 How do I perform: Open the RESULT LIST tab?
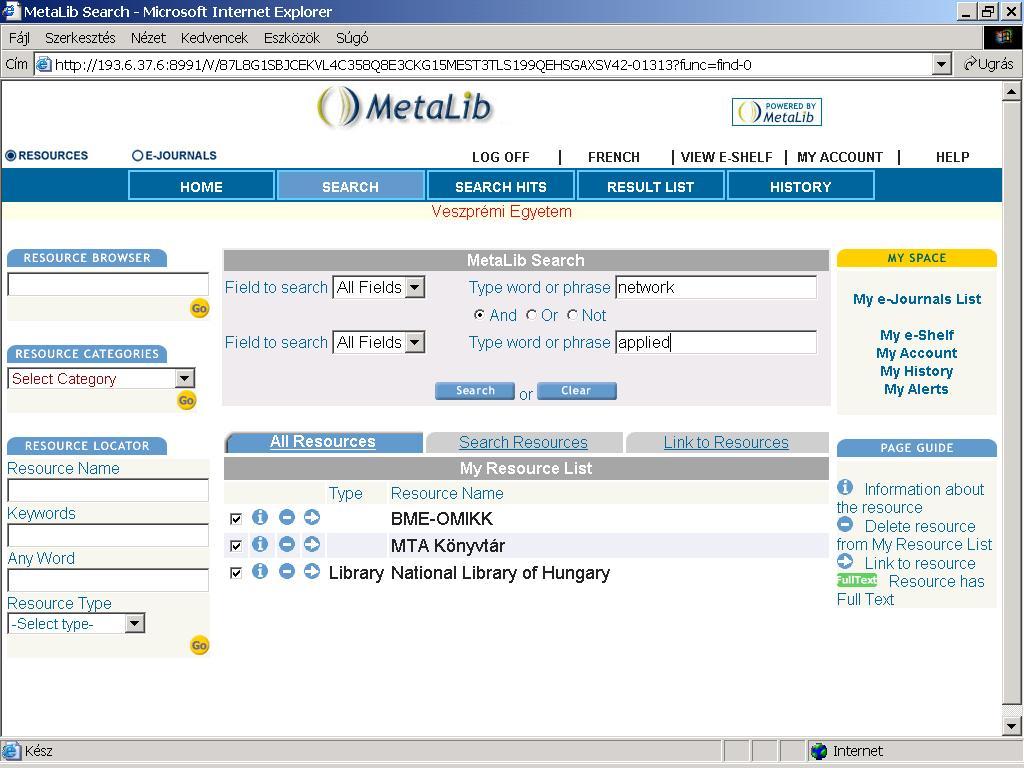pos(650,186)
